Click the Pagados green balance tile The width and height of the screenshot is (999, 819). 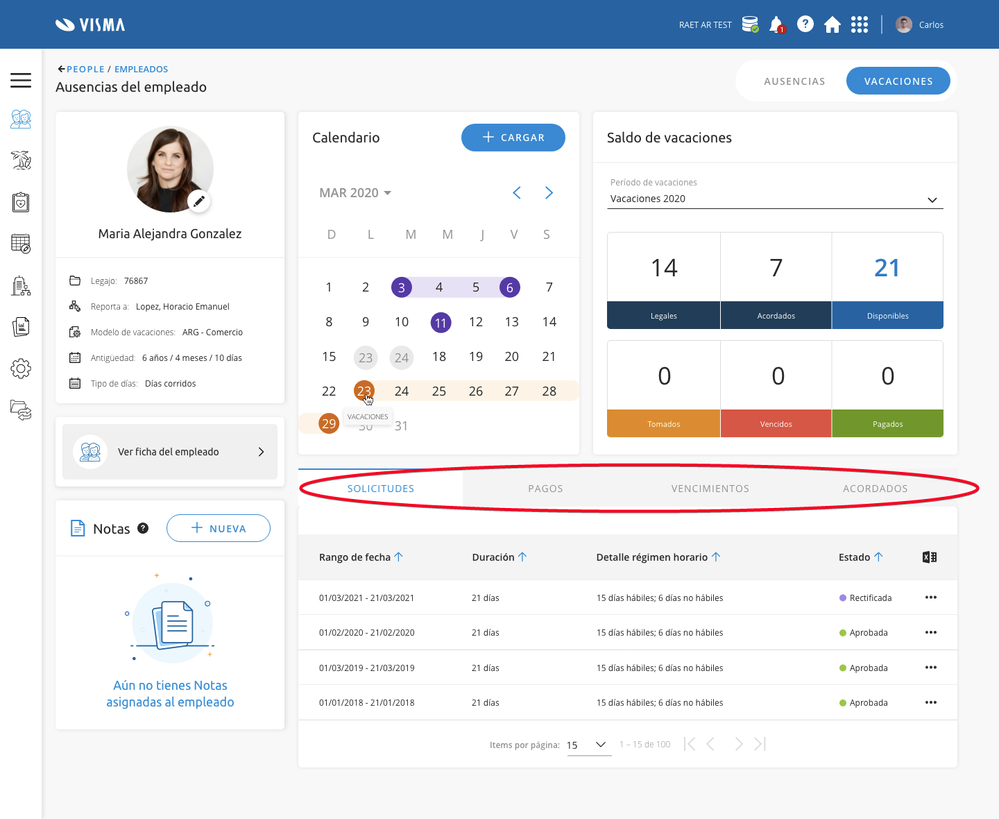point(887,389)
